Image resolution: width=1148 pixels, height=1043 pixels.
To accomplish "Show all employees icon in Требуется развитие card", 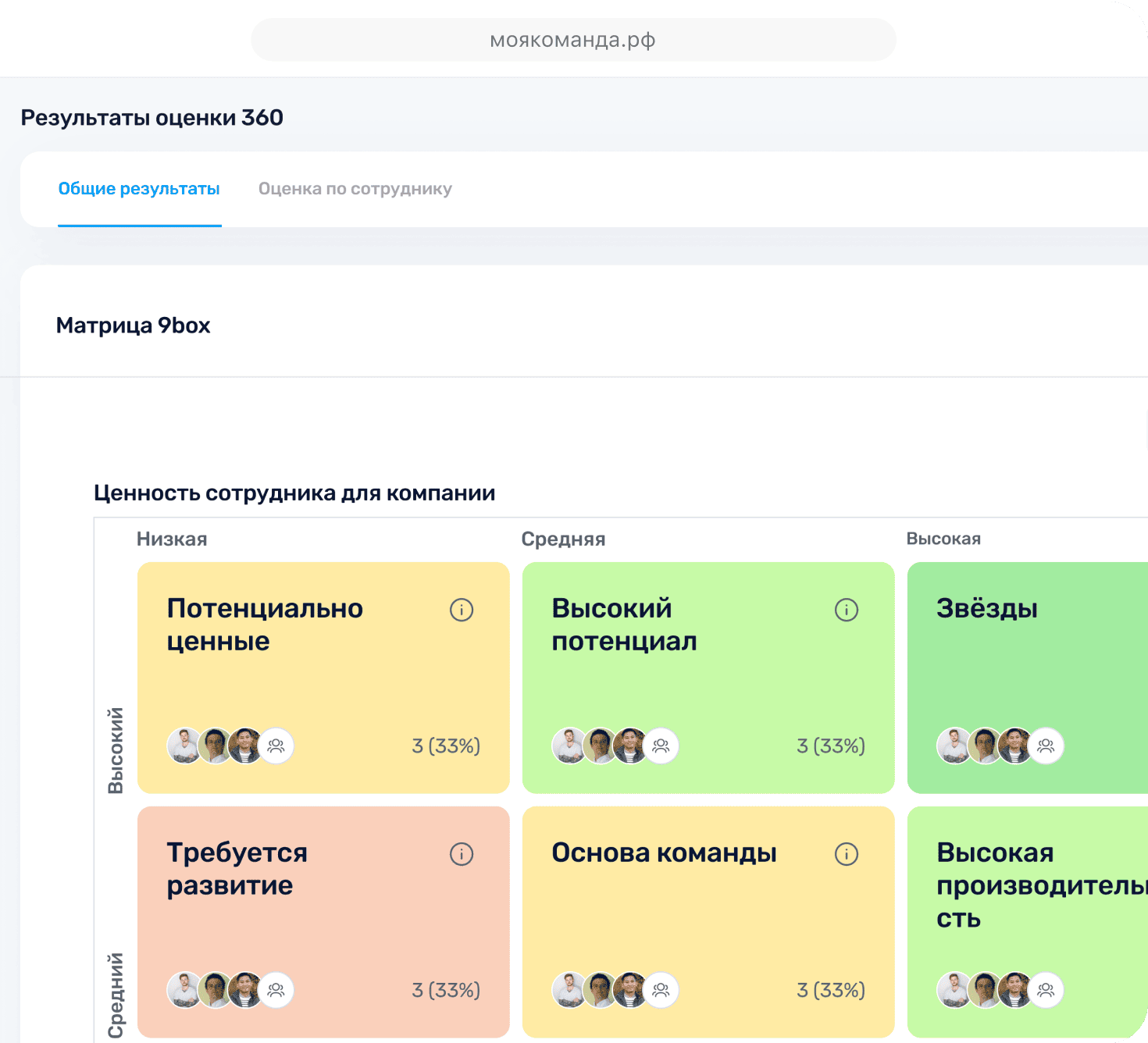I will pos(276,990).
